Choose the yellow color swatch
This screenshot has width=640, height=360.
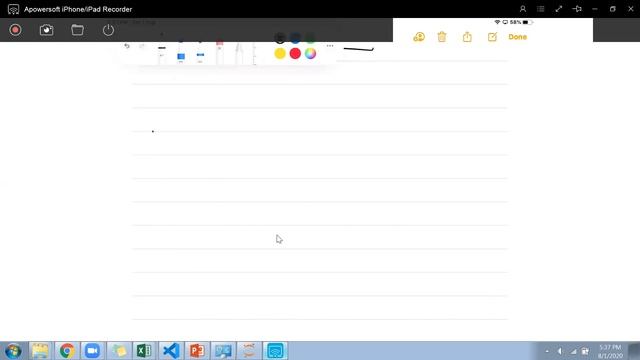pos(280,53)
